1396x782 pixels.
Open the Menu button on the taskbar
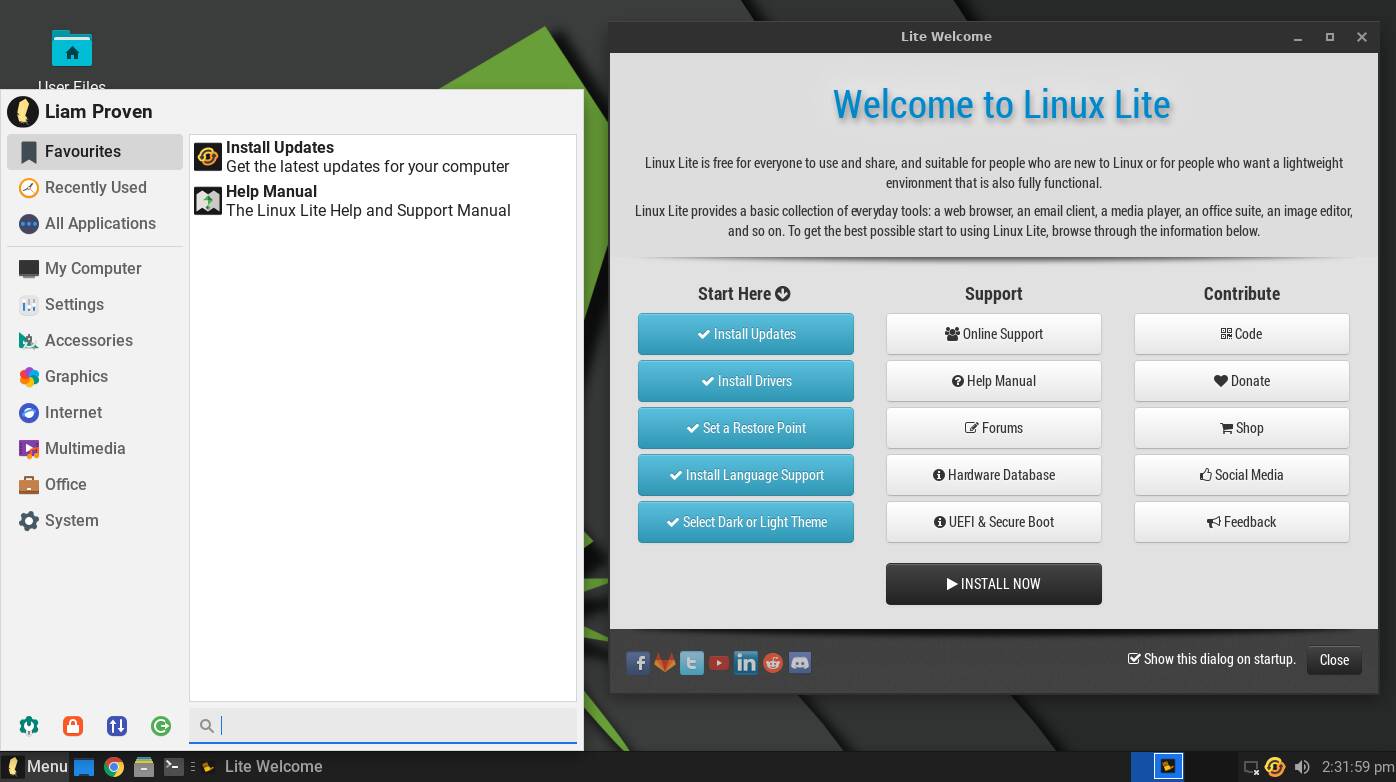(x=36, y=767)
